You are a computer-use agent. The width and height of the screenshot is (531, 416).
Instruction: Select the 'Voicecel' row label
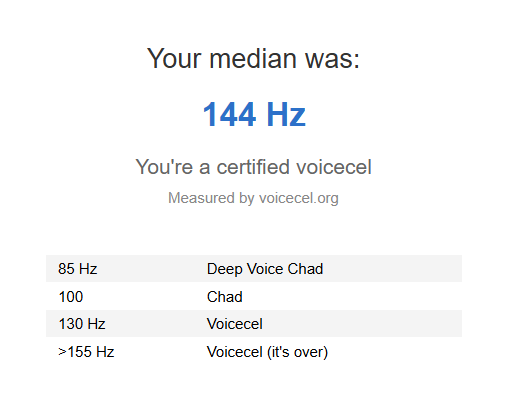coord(235,324)
